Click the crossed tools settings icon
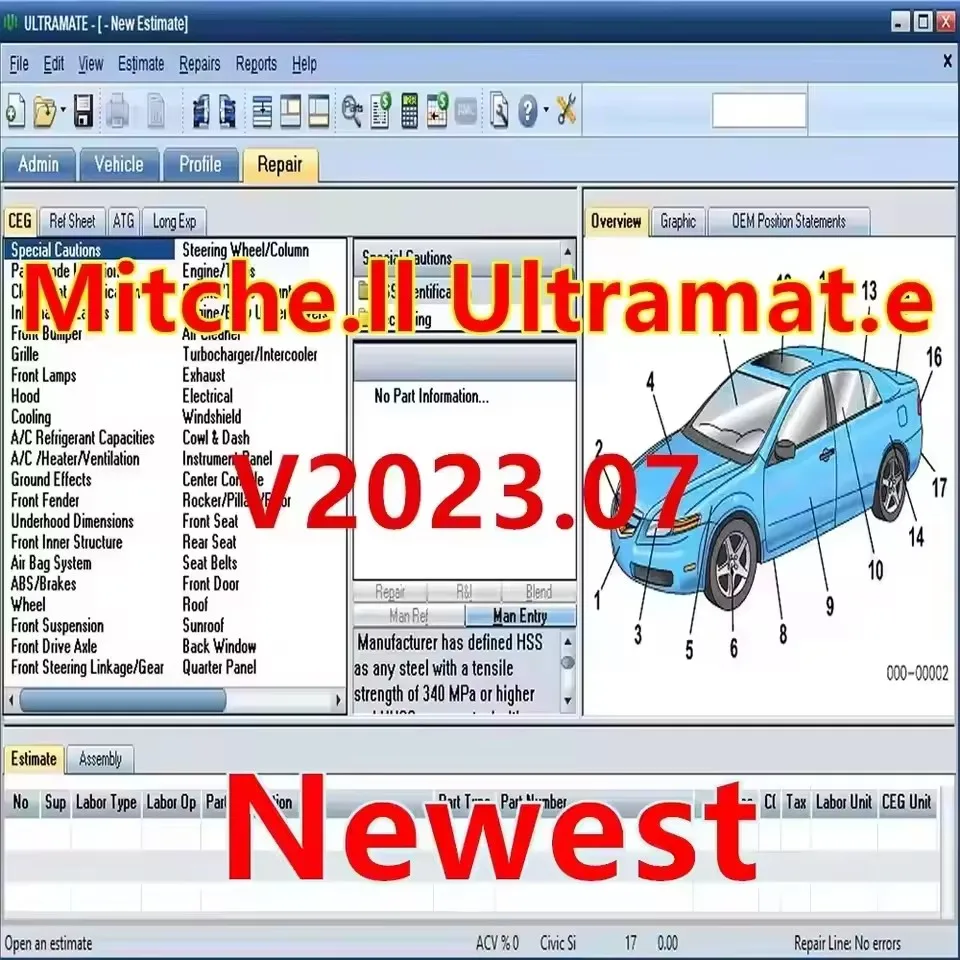This screenshot has height=960, width=960. (566, 111)
